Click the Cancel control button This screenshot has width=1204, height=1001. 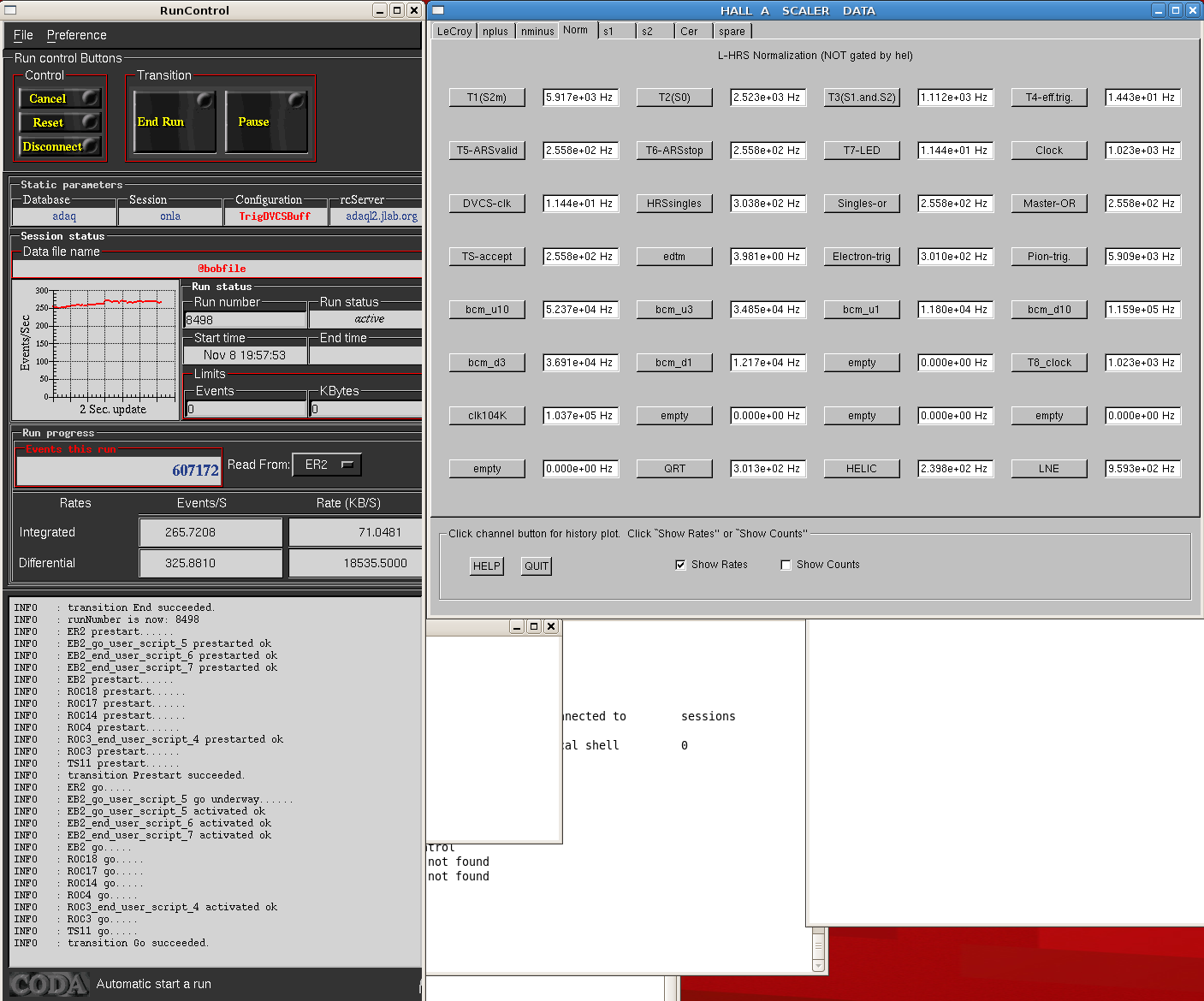point(60,98)
